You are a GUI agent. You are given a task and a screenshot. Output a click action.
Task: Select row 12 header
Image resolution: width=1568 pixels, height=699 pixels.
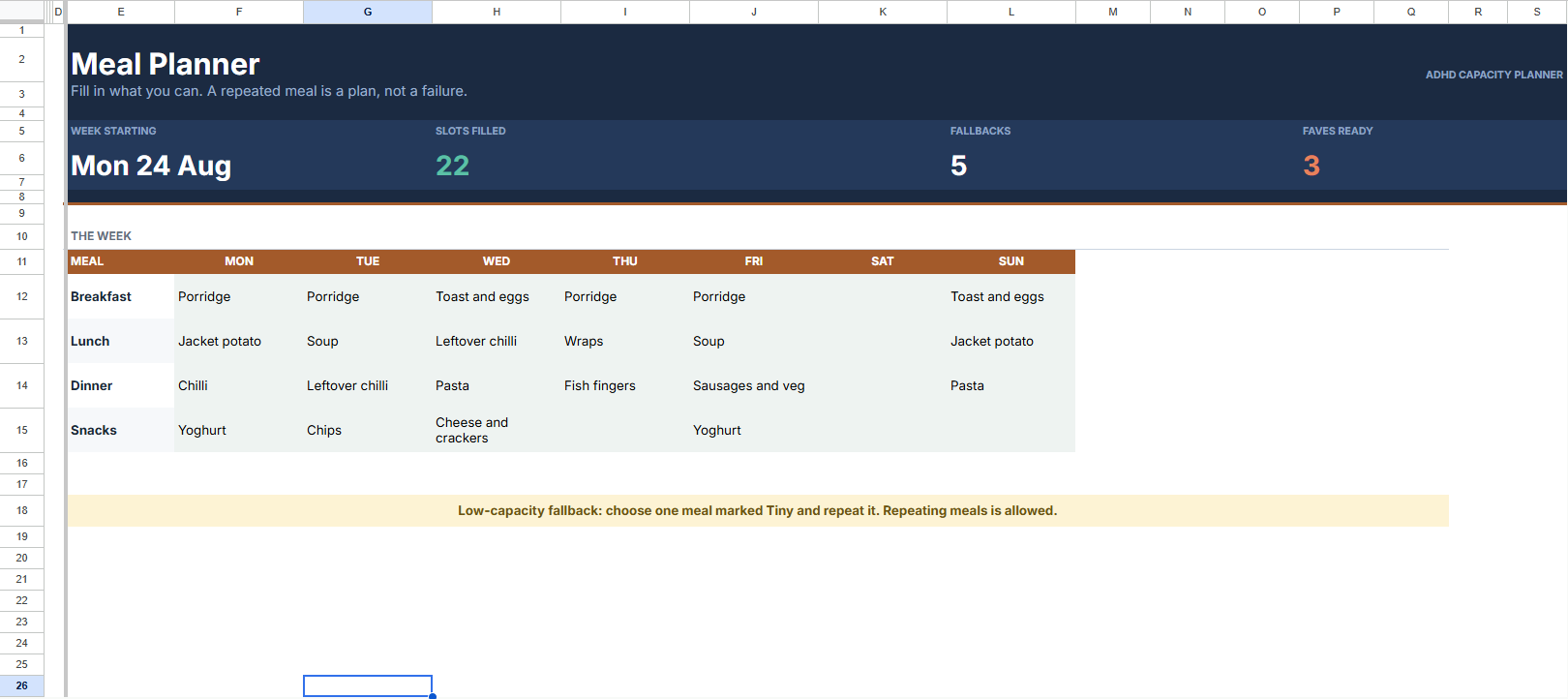(22, 296)
